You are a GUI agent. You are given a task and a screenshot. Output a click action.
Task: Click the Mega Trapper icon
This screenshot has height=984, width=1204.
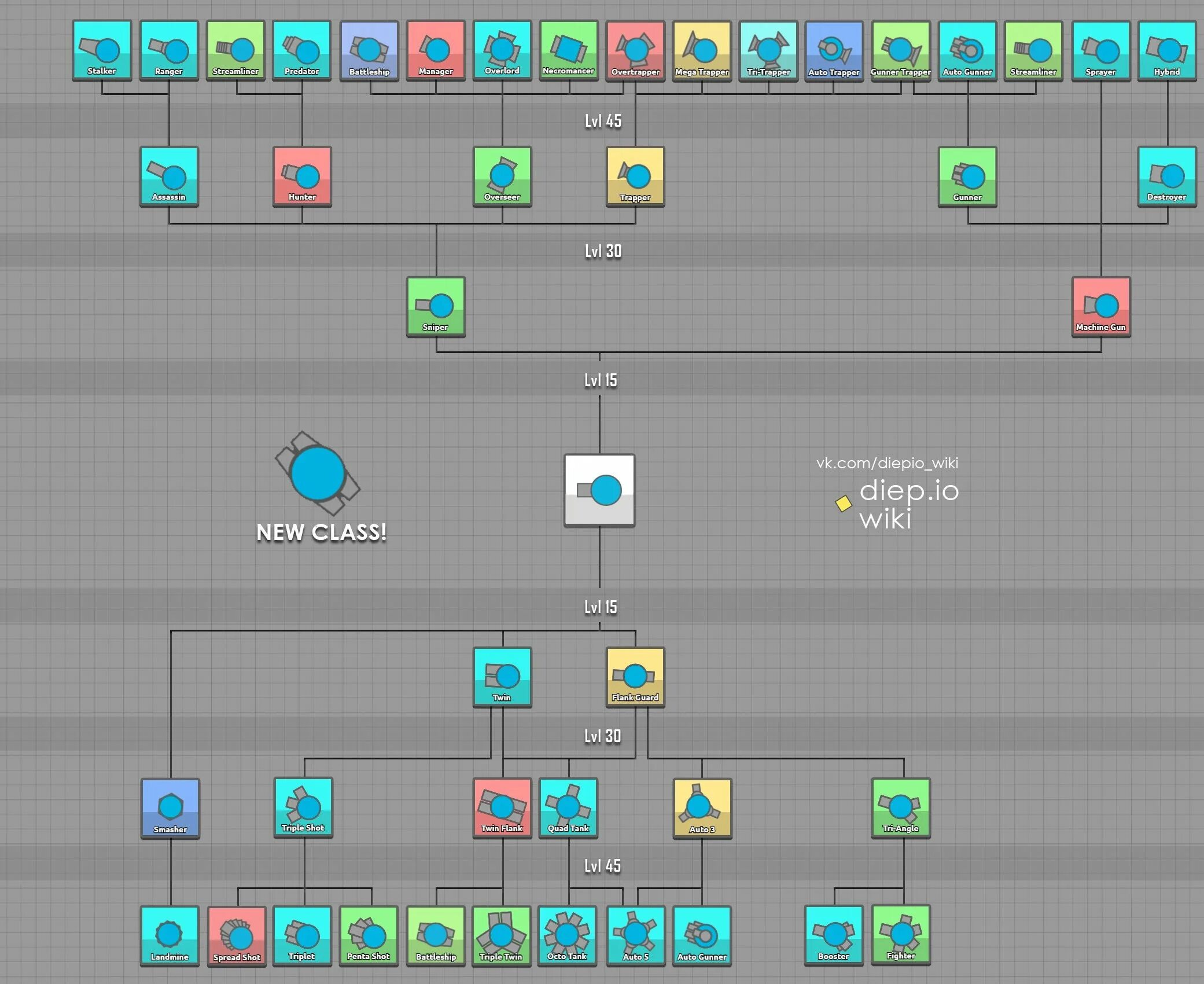click(x=702, y=51)
